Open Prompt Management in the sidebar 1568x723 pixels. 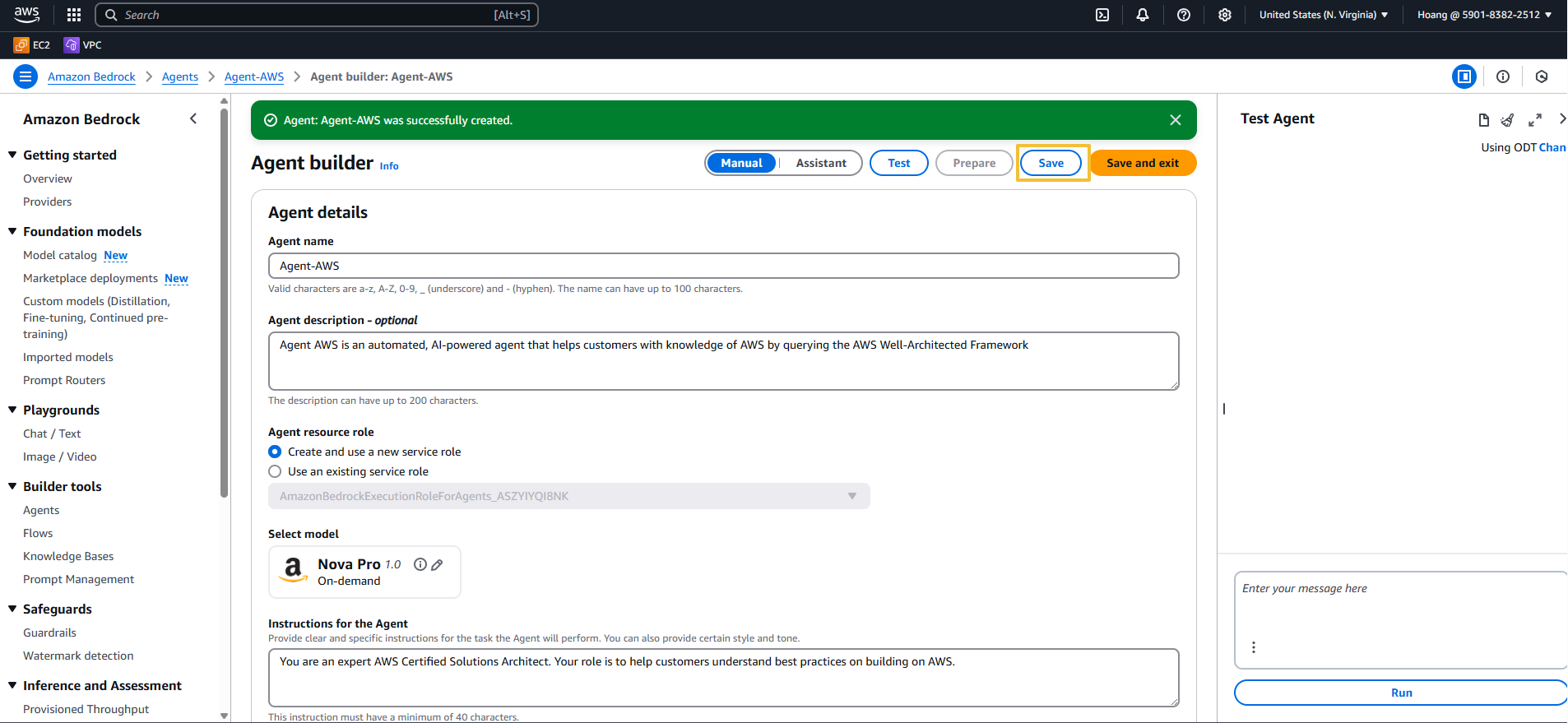[x=78, y=579]
